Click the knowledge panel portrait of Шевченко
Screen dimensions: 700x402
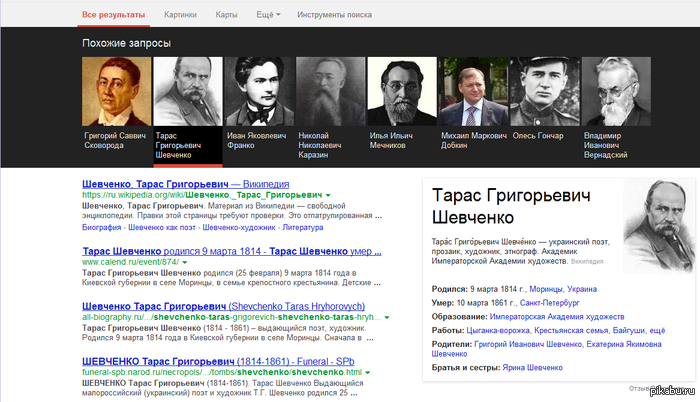[x=659, y=226]
